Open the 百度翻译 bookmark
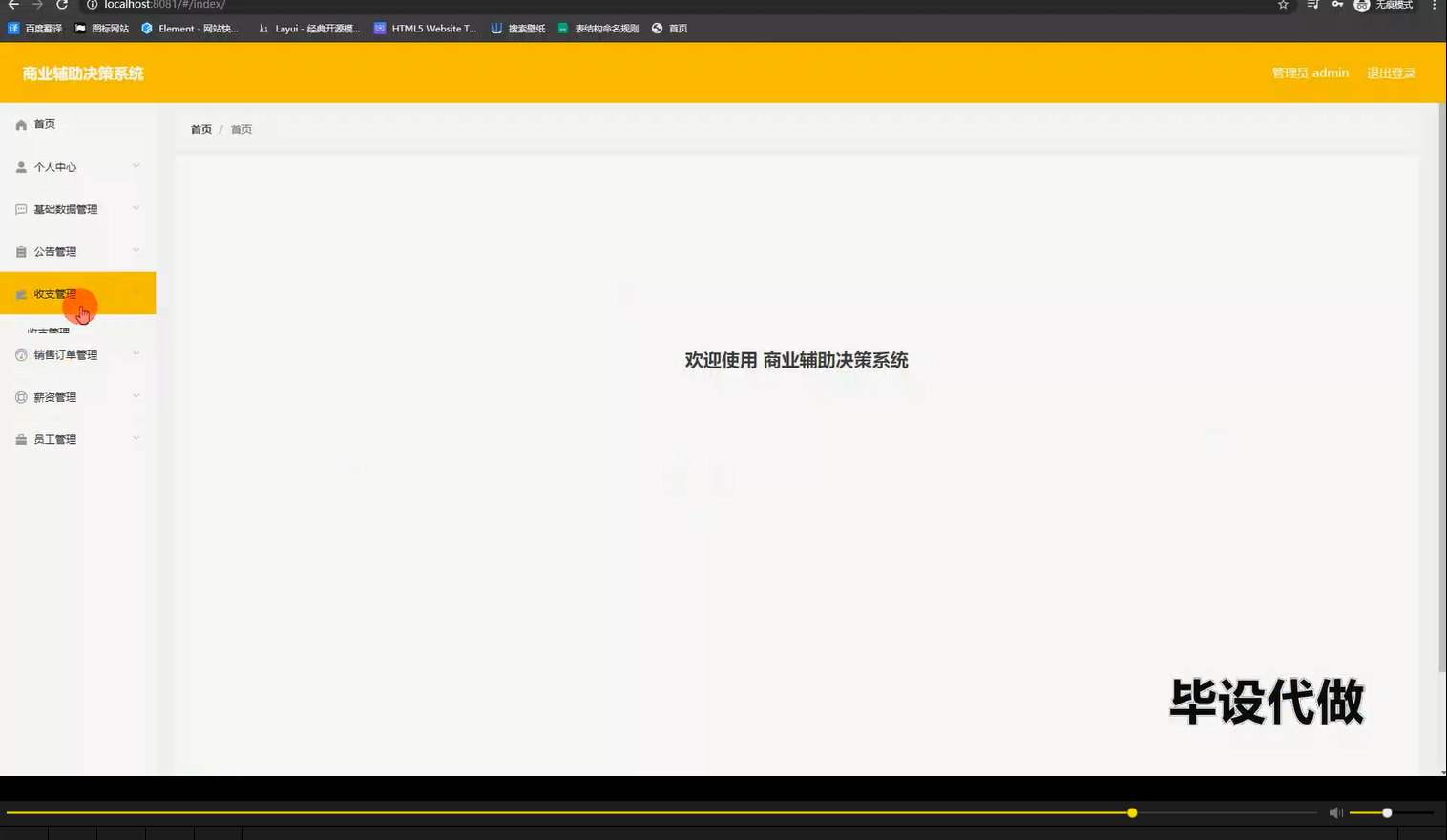The height and width of the screenshot is (840, 1447). click(35, 28)
